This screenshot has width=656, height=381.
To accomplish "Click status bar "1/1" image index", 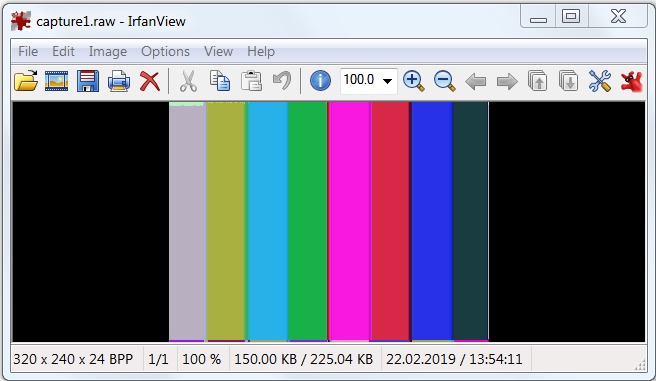I will [x=158, y=359].
